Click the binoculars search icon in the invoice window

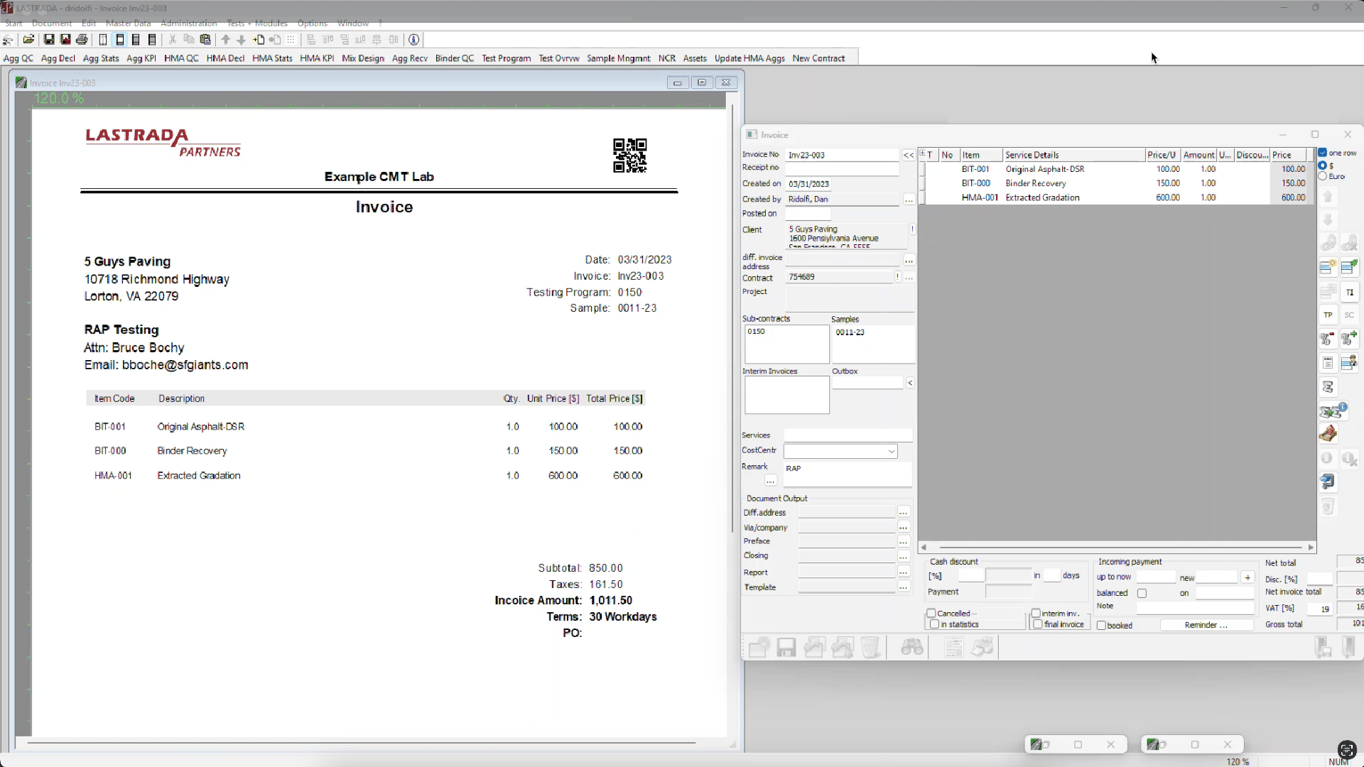point(912,647)
